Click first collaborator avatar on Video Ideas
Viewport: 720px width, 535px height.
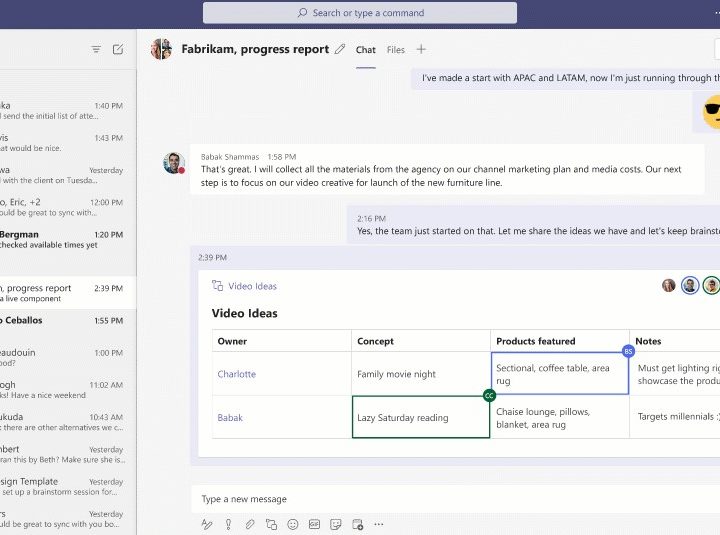(x=669, y=286)
